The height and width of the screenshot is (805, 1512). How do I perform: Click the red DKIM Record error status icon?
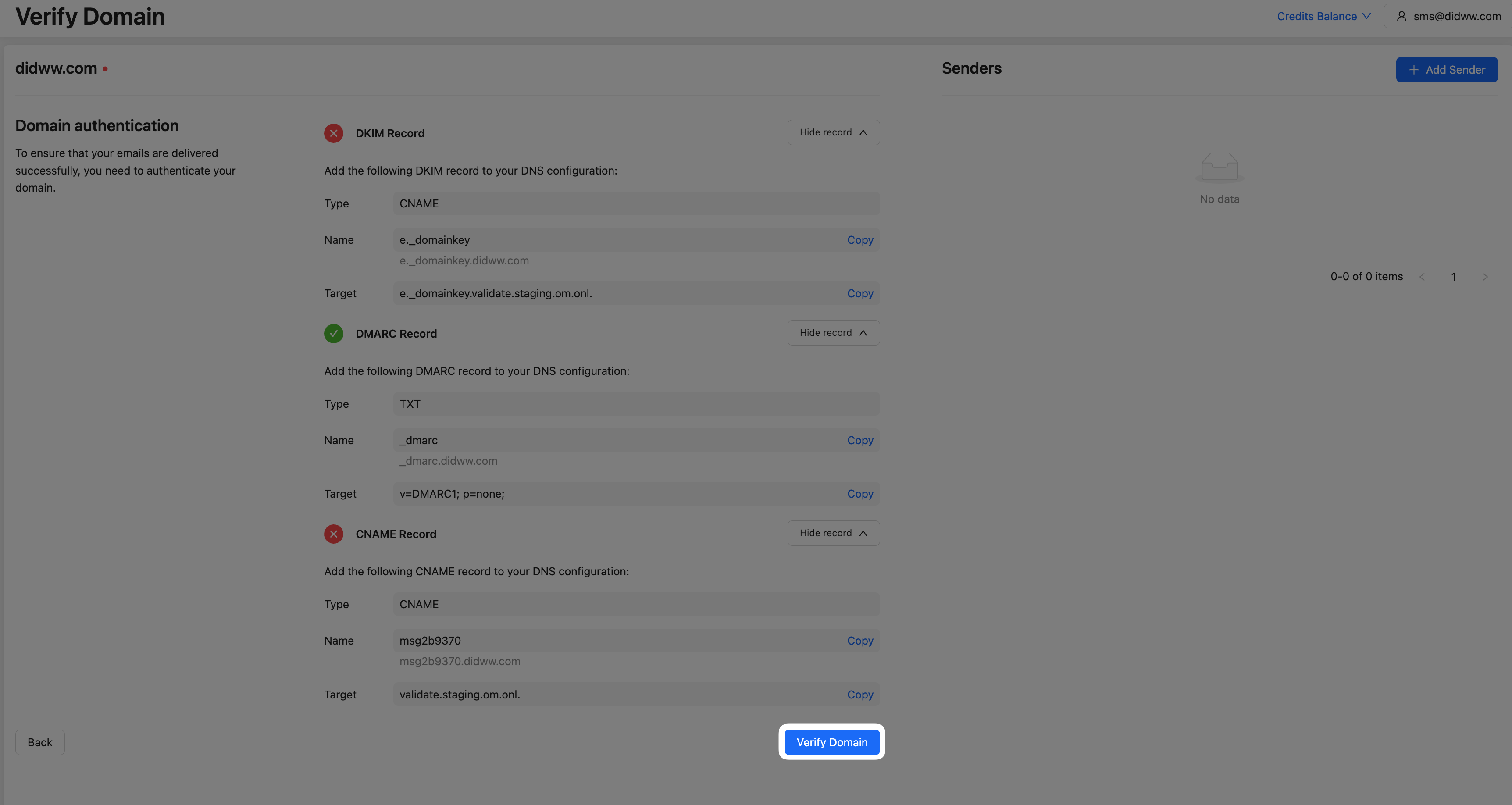[333, 133]
